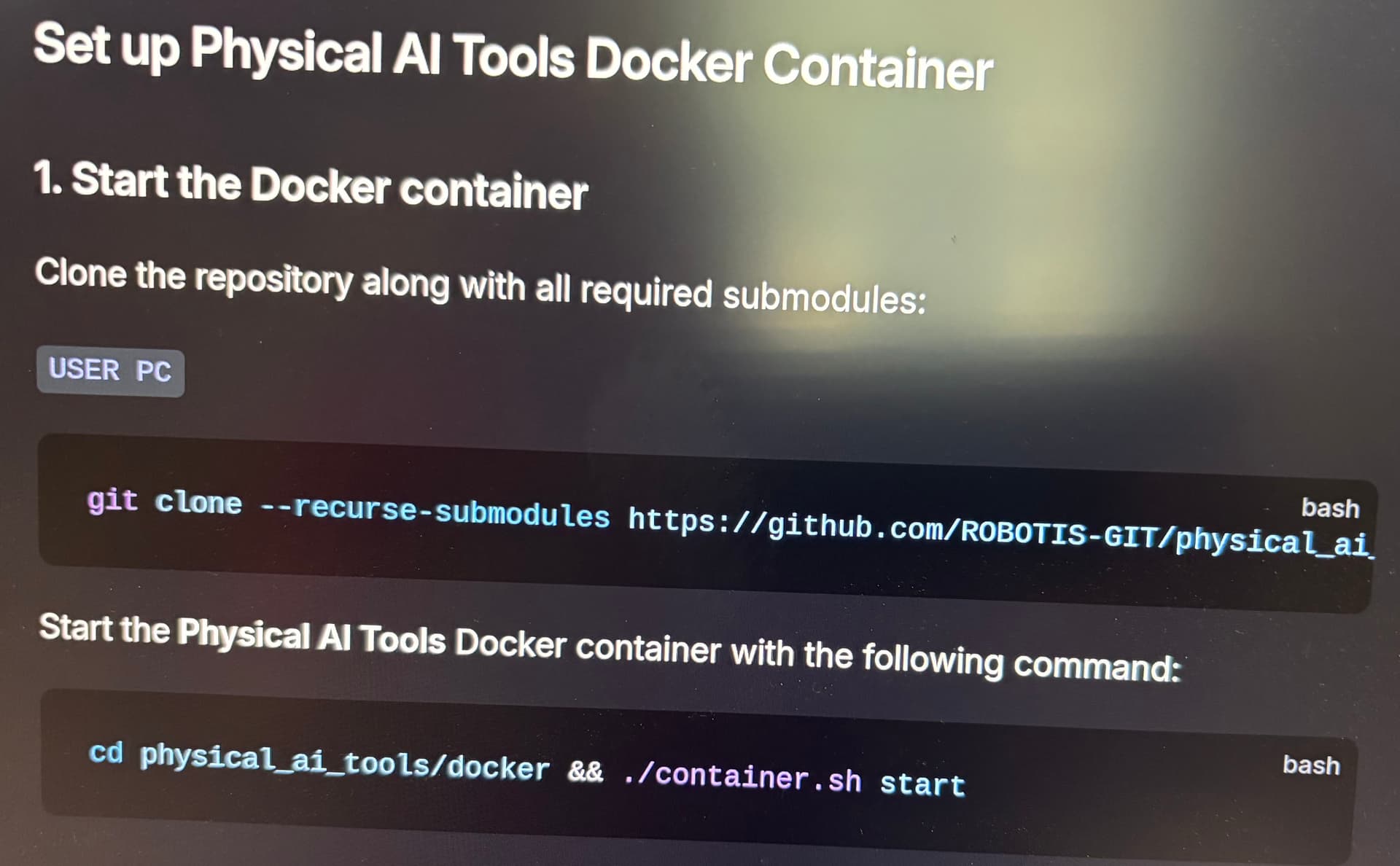This screenshot has height=866, width=1400.
Task: Click the word "Container" in the page title
Action: (x=878, y=68)
